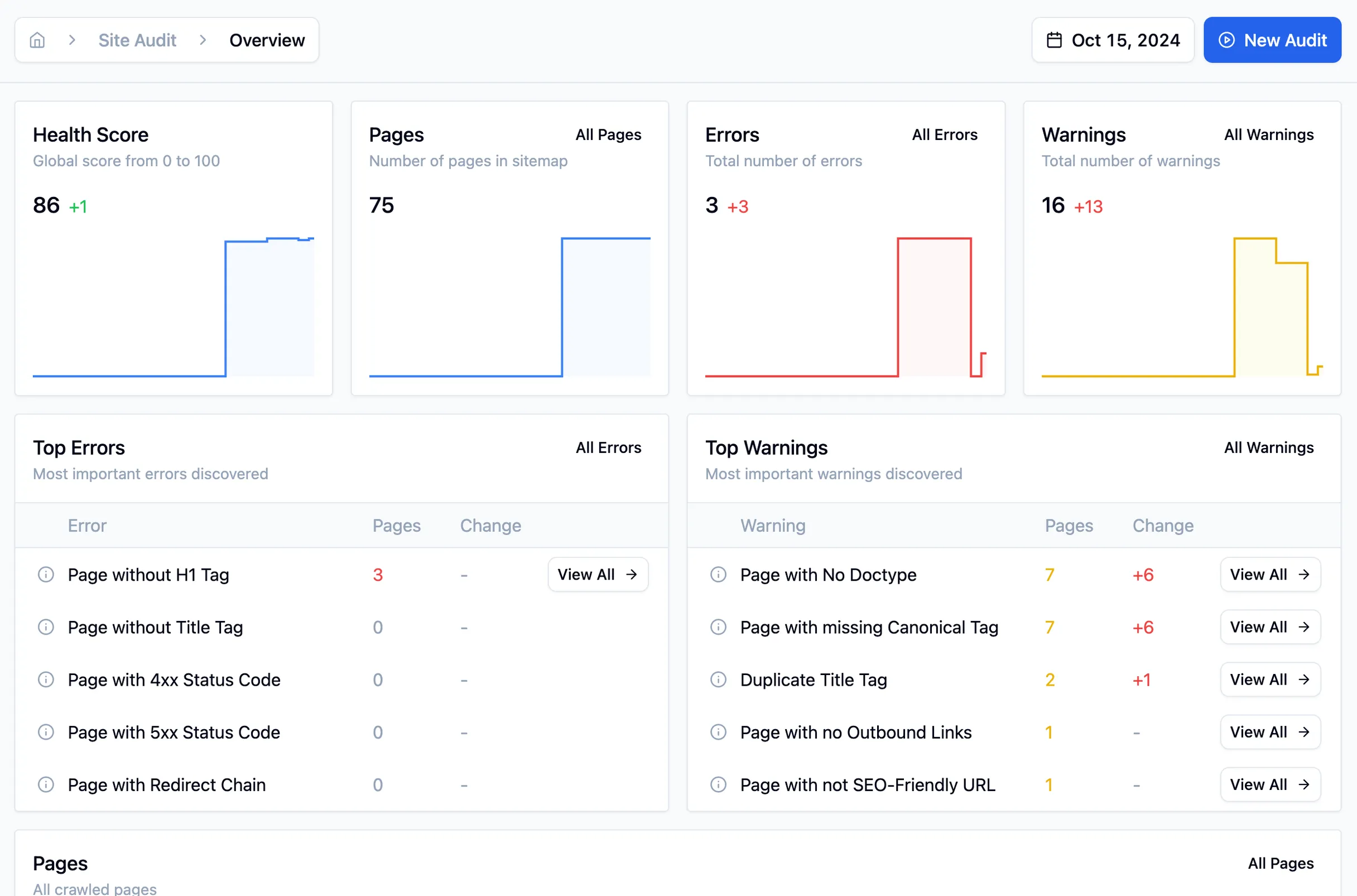This screenshot has width=1357, height=896.
Task: Click View All for Duplicate Title Tag
Action: point(1270,679)
